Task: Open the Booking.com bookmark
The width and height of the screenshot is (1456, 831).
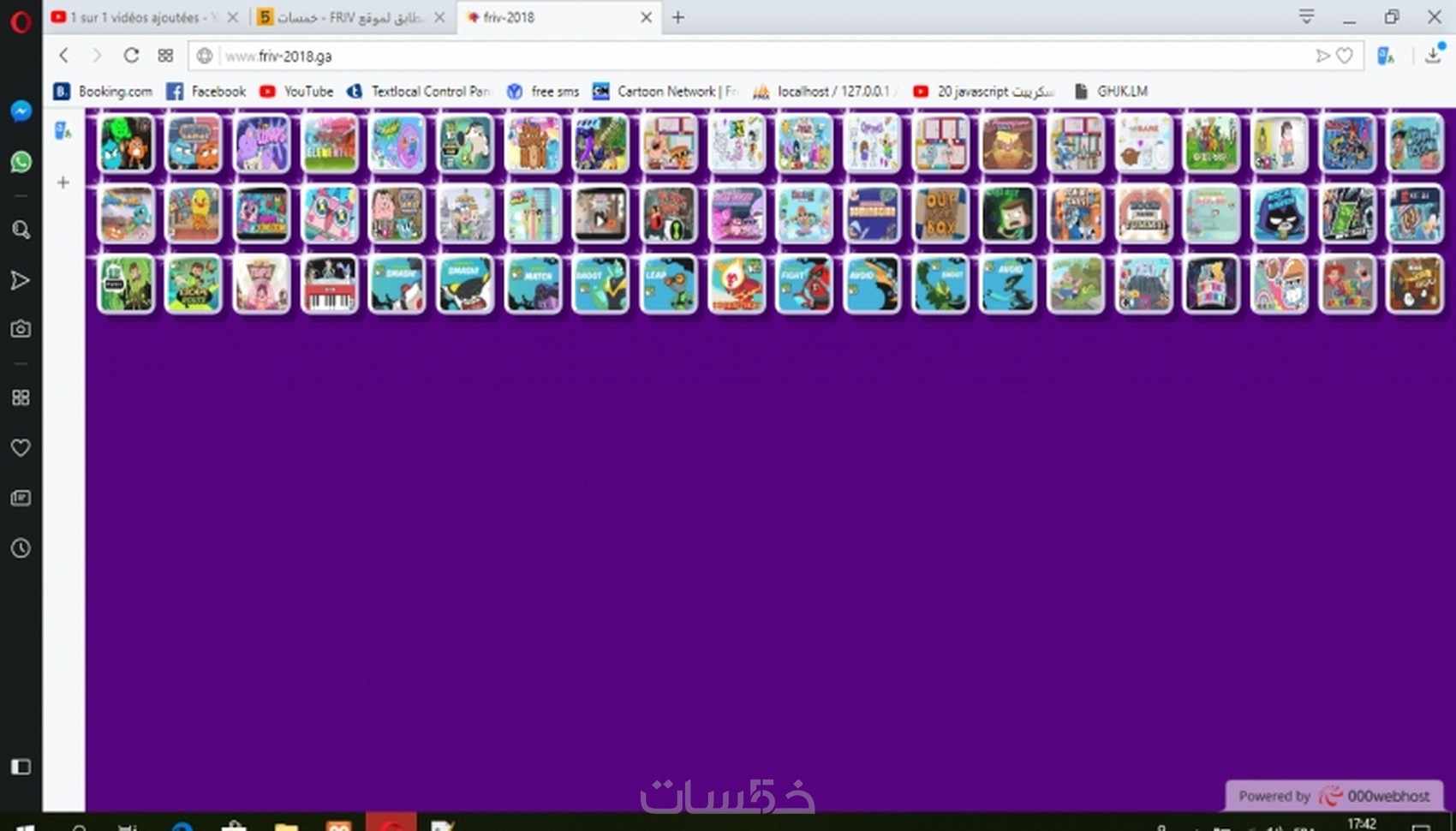Action: (x=103, y=91)
